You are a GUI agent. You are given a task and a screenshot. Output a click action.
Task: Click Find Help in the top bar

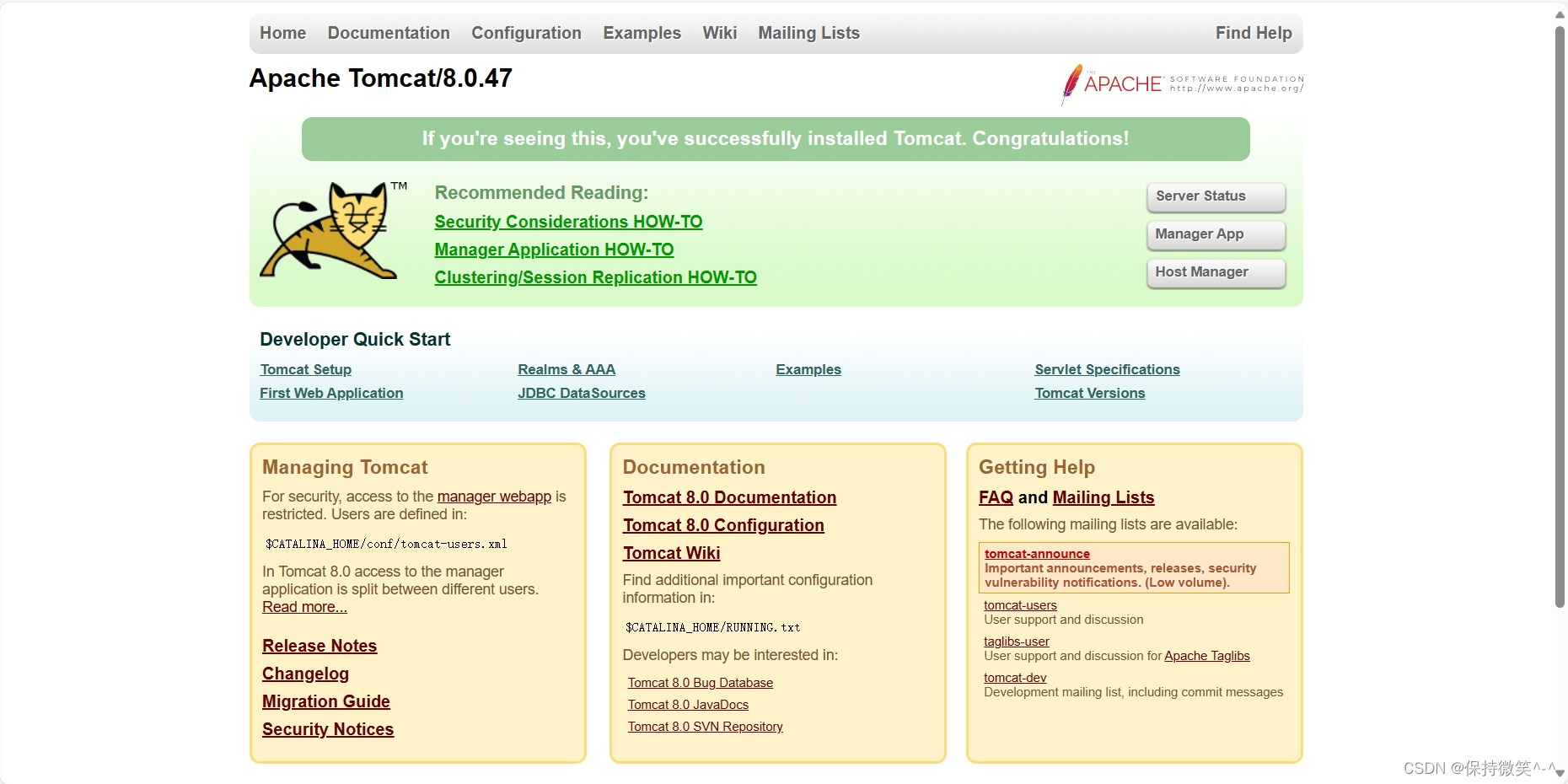[1254, 33]
